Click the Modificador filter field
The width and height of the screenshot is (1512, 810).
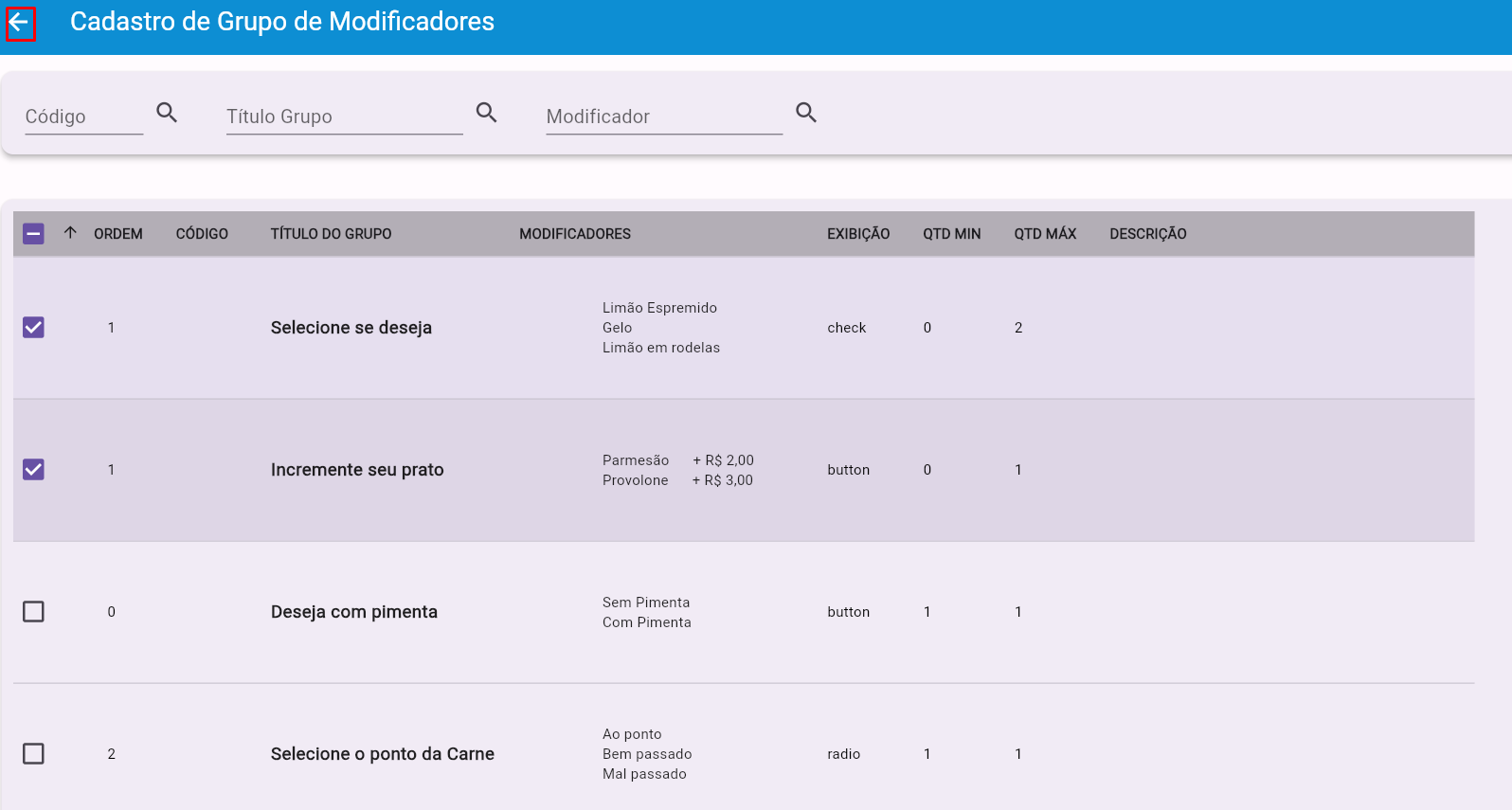click(663, 117)
